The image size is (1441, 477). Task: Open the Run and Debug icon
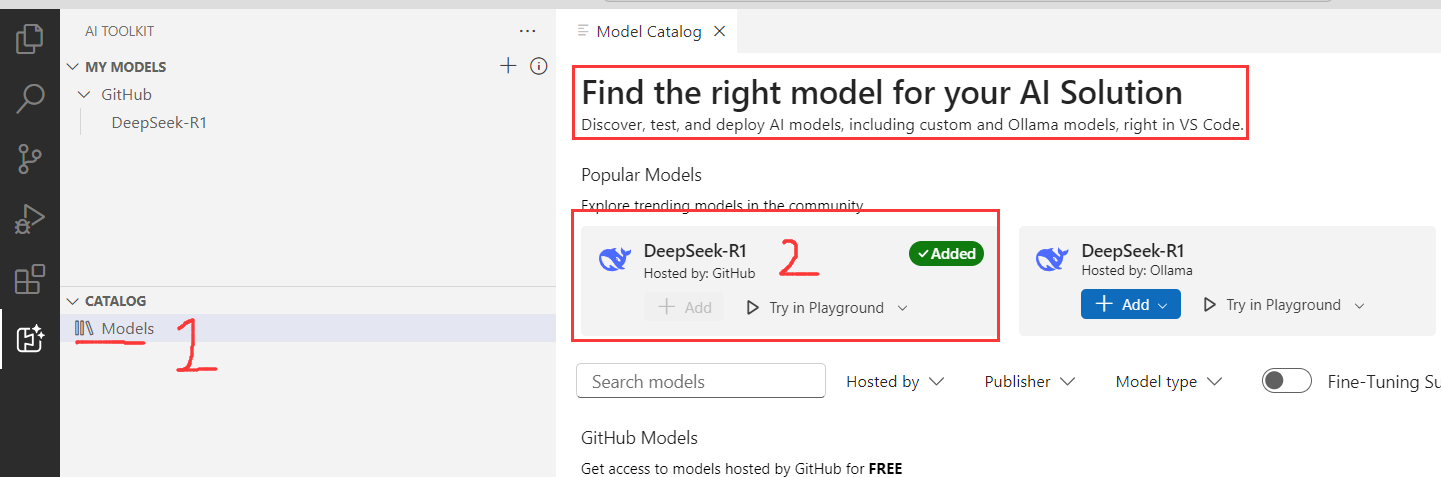[x=30, y=218]
